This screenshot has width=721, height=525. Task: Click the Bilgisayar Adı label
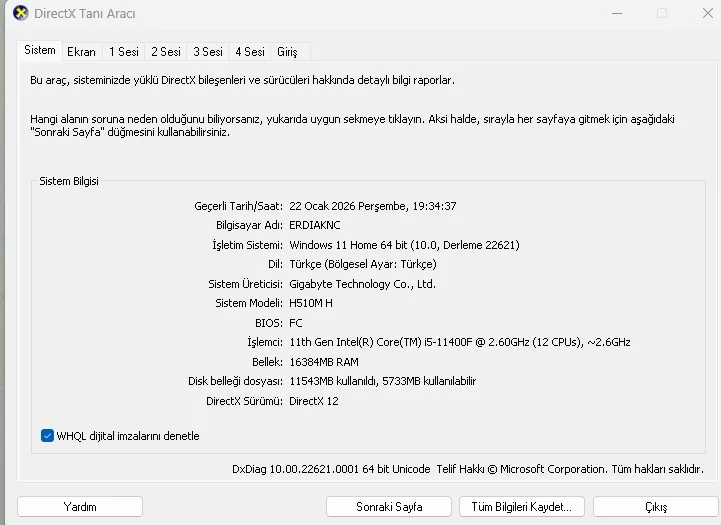[x=249, y=225]
